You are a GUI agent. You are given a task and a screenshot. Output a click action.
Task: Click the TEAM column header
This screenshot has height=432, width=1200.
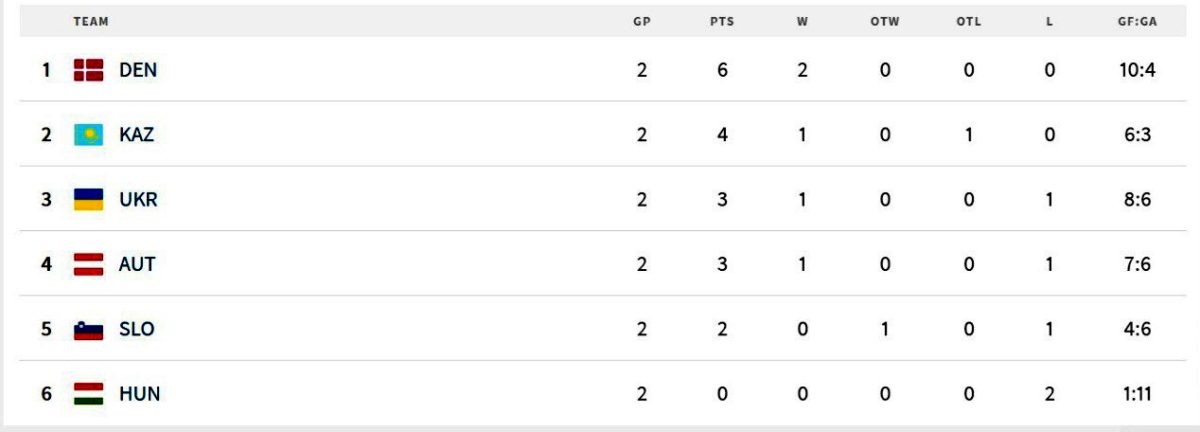pos(91,21)
